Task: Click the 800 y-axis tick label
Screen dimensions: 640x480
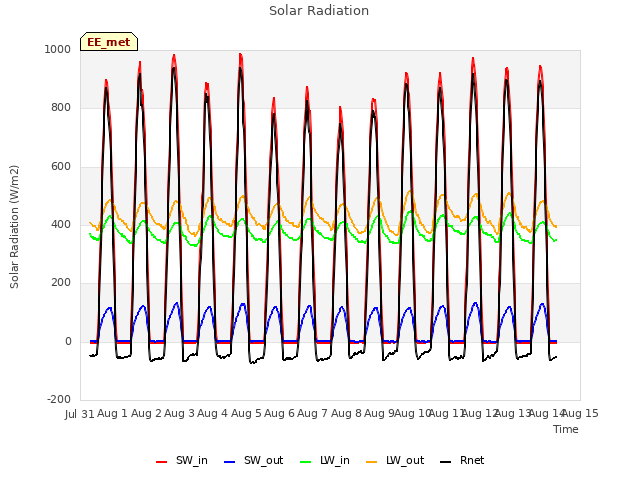Action: click(61, 108)
